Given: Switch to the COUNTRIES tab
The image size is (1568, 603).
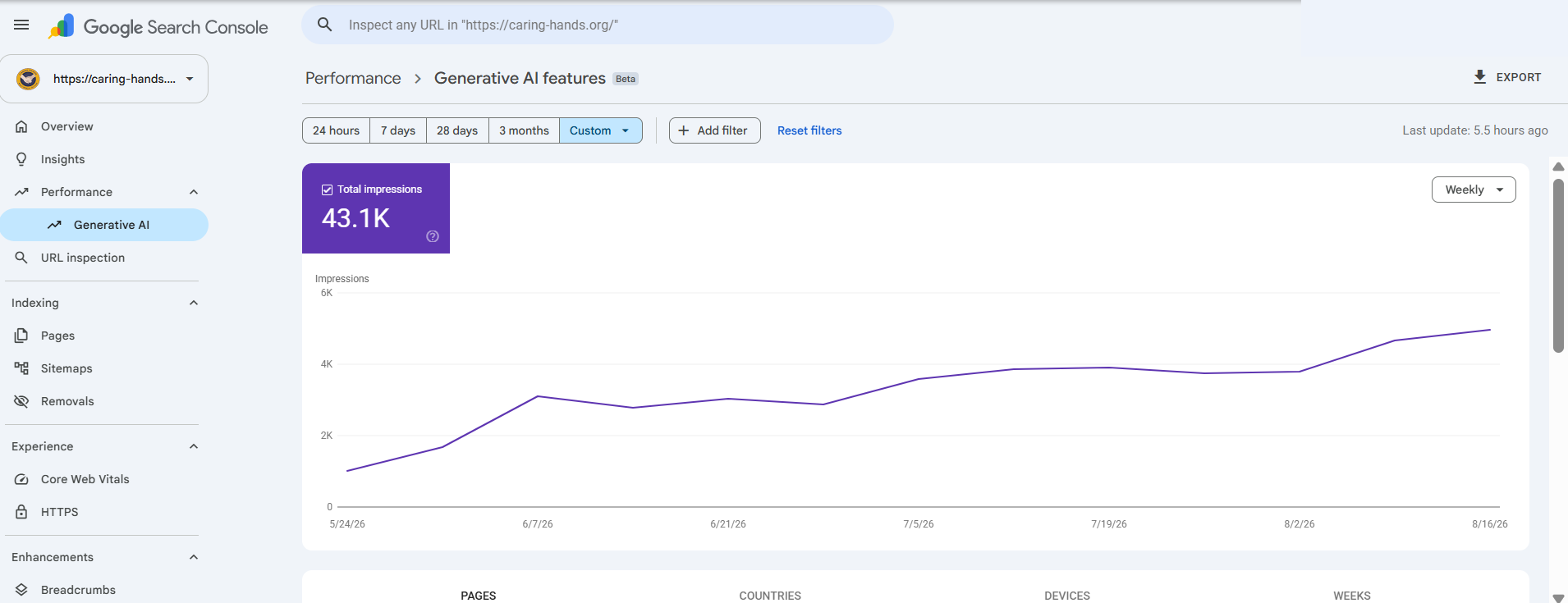Looking at the screenshot, I should tap(770, 596).
